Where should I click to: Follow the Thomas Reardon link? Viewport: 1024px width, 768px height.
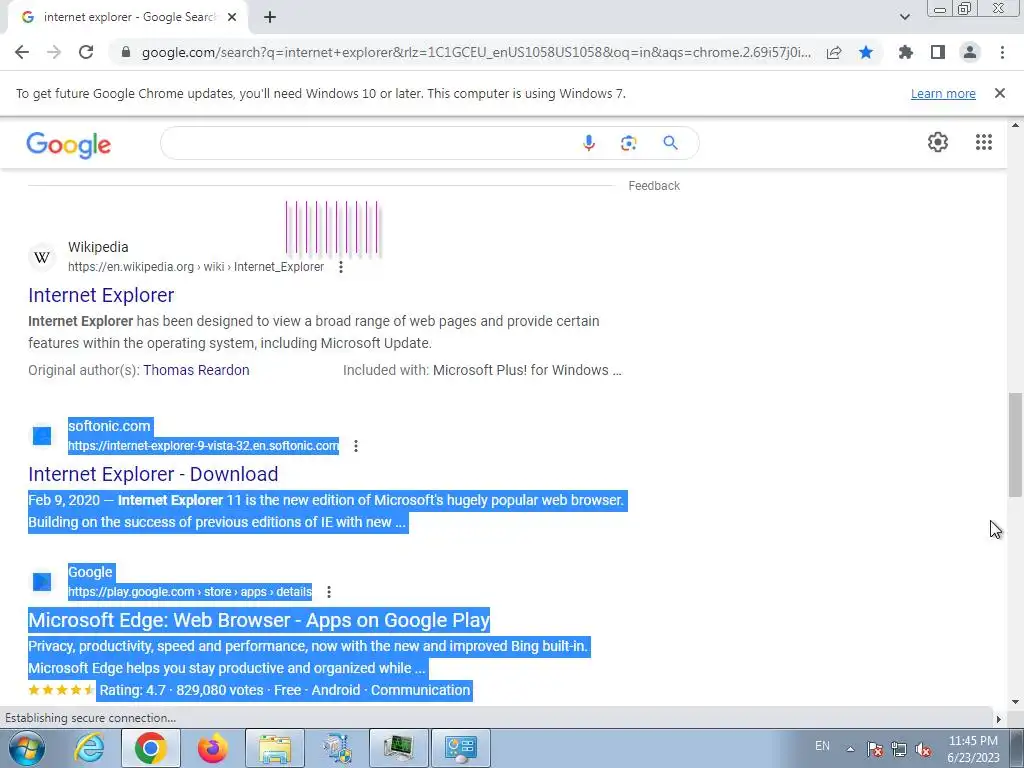[x=196, y=370]
